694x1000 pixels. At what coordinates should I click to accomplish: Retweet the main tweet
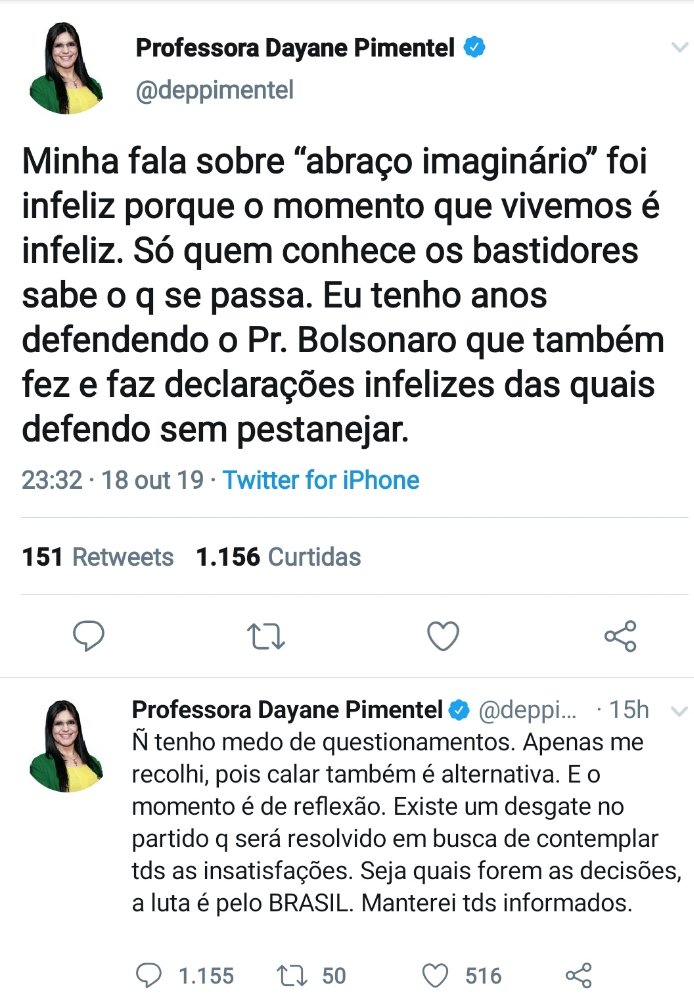pyautogui.click(x=266, y=635)
